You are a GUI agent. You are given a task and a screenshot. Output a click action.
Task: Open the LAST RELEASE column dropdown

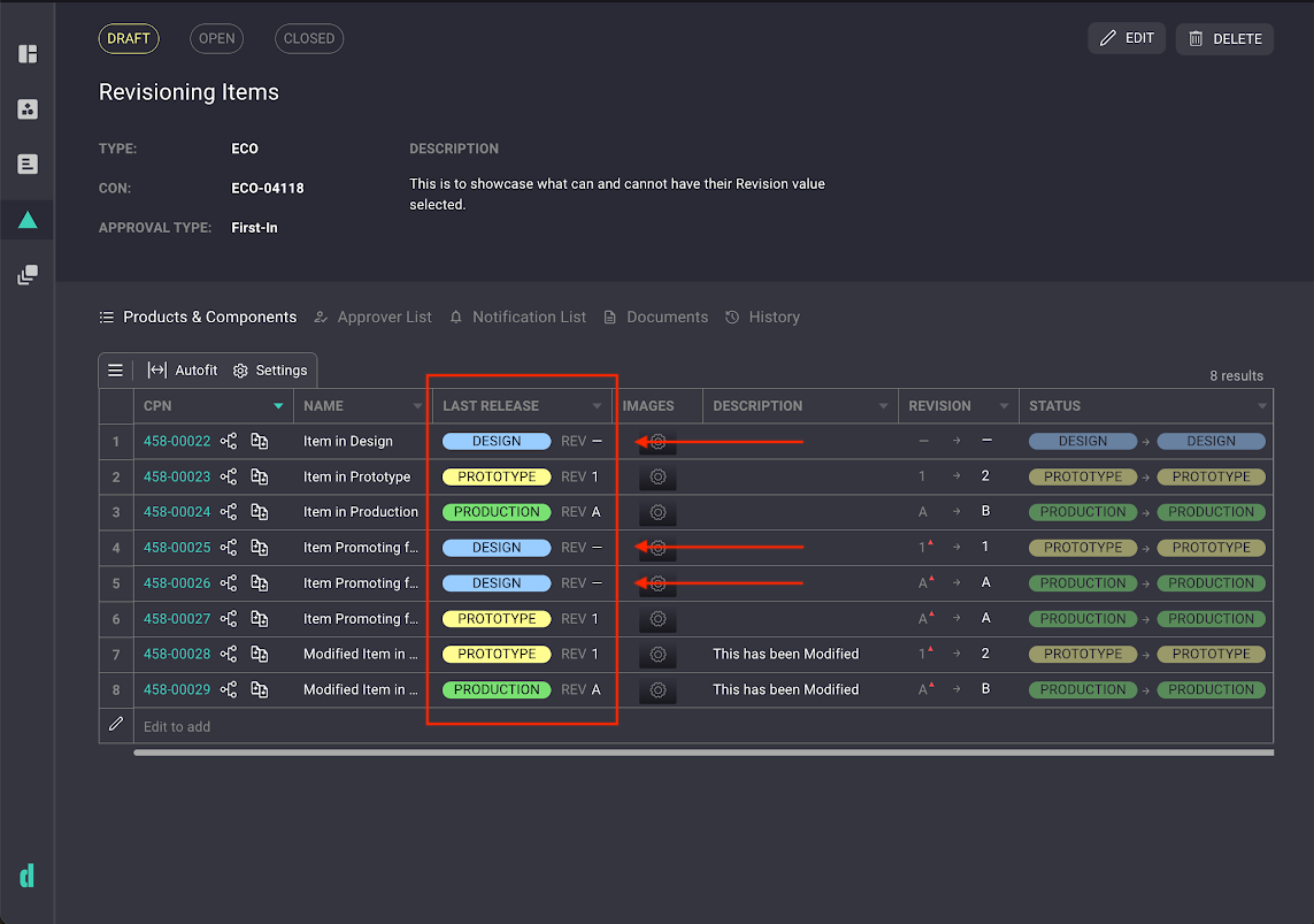point(597,406)
